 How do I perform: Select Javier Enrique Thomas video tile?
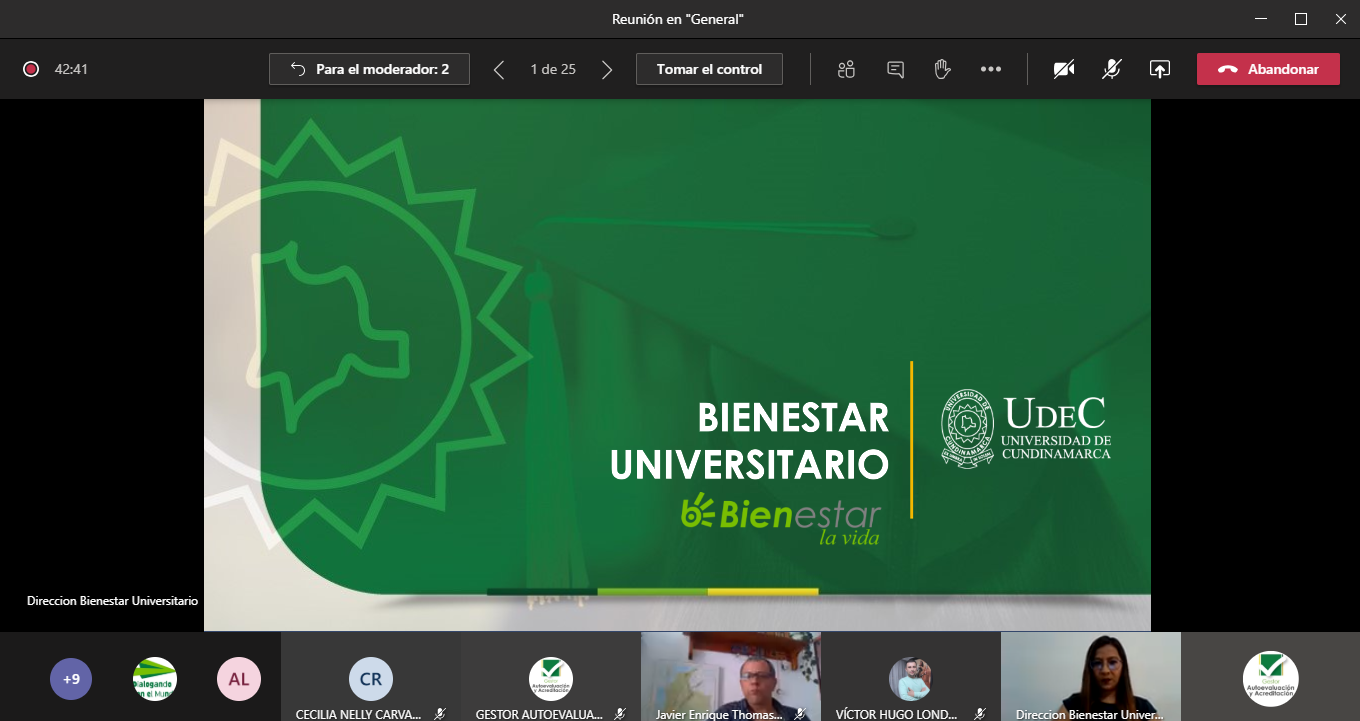tap(731, 676)
